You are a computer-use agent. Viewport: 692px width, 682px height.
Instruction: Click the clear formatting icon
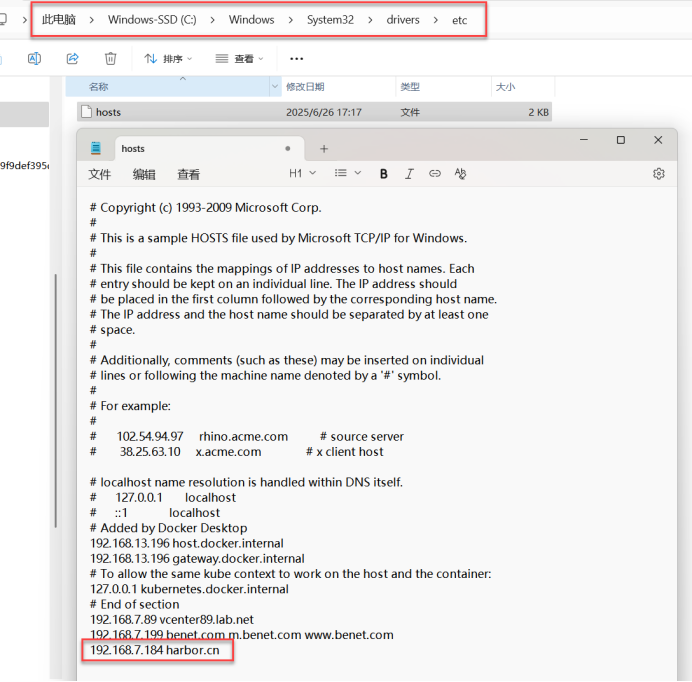[460, 173]
